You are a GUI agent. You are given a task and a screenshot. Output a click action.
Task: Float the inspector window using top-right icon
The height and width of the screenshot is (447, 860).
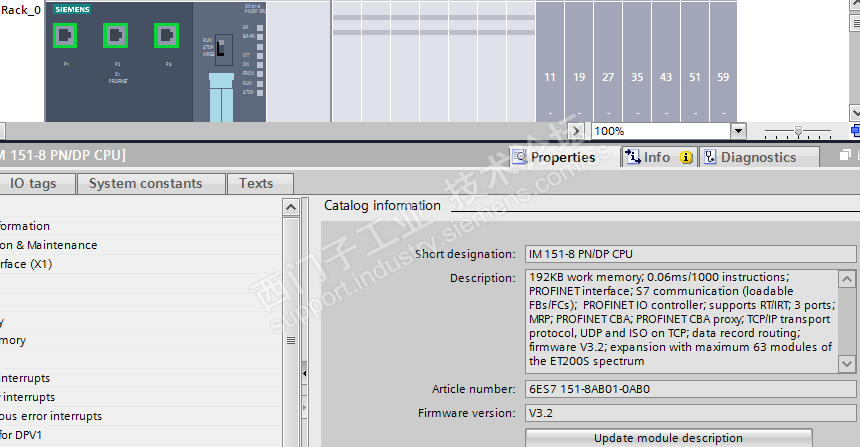(845, 155)
